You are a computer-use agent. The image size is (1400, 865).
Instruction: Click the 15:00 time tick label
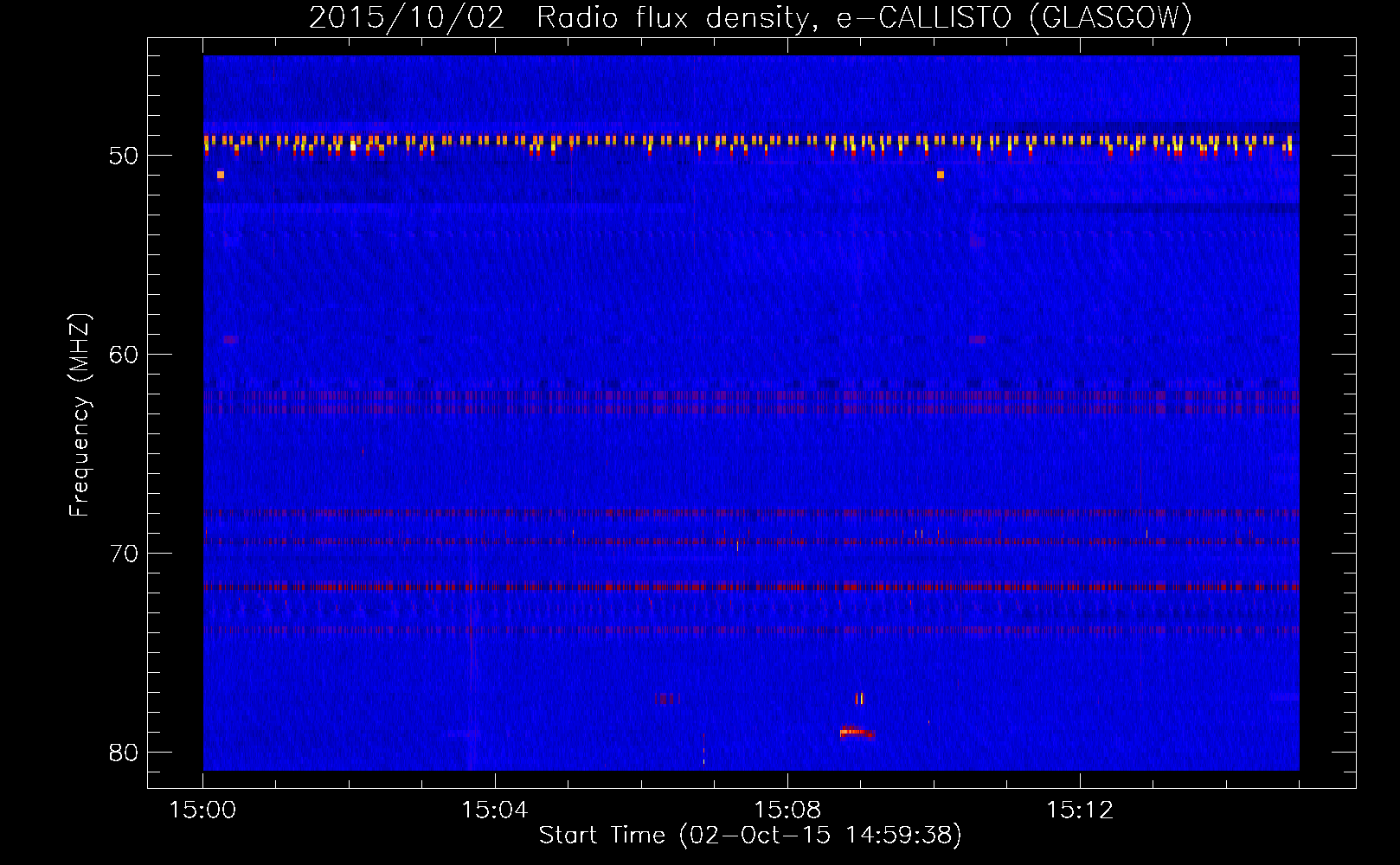202,811
